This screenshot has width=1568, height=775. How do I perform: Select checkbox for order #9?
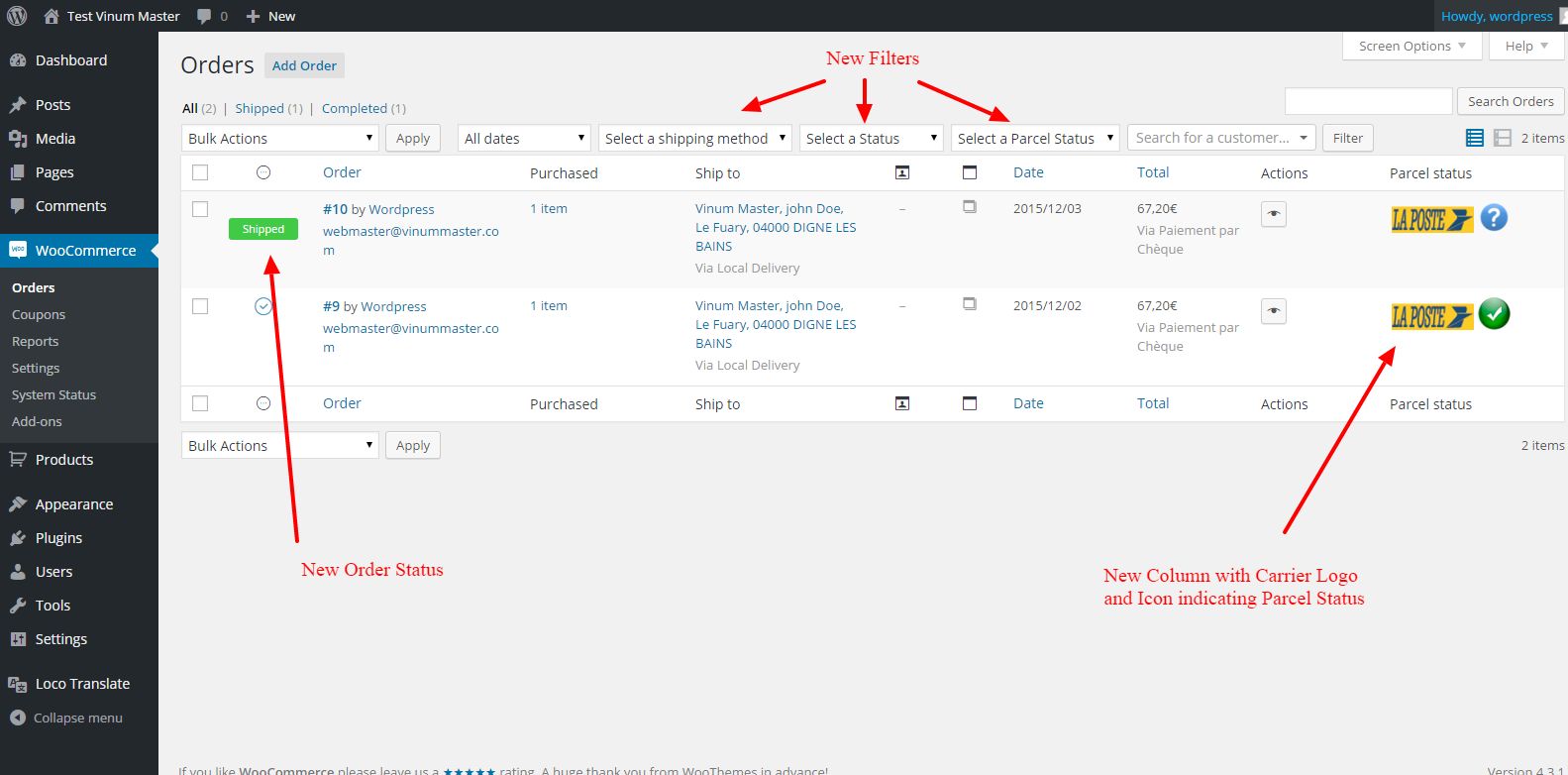coord(200,306)
